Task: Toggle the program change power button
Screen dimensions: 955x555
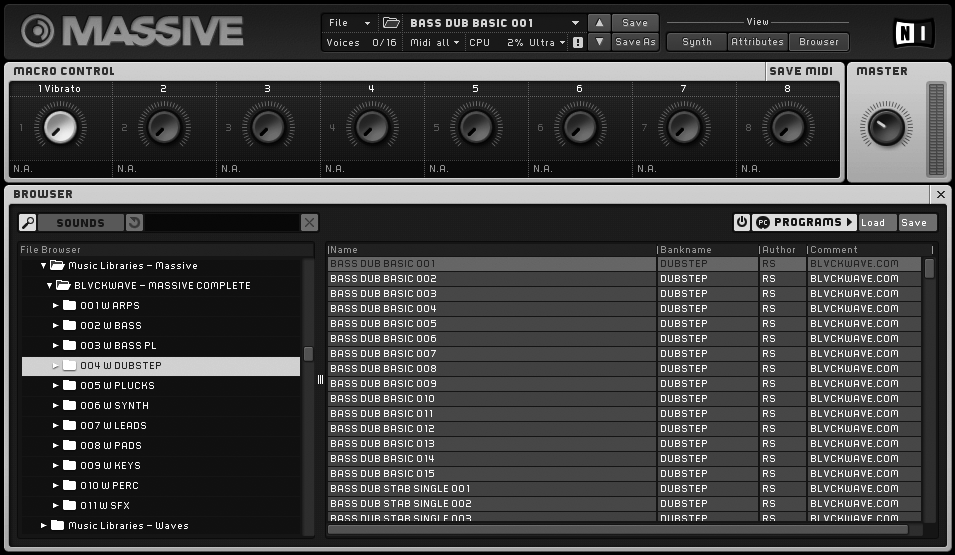Action: 741,222
